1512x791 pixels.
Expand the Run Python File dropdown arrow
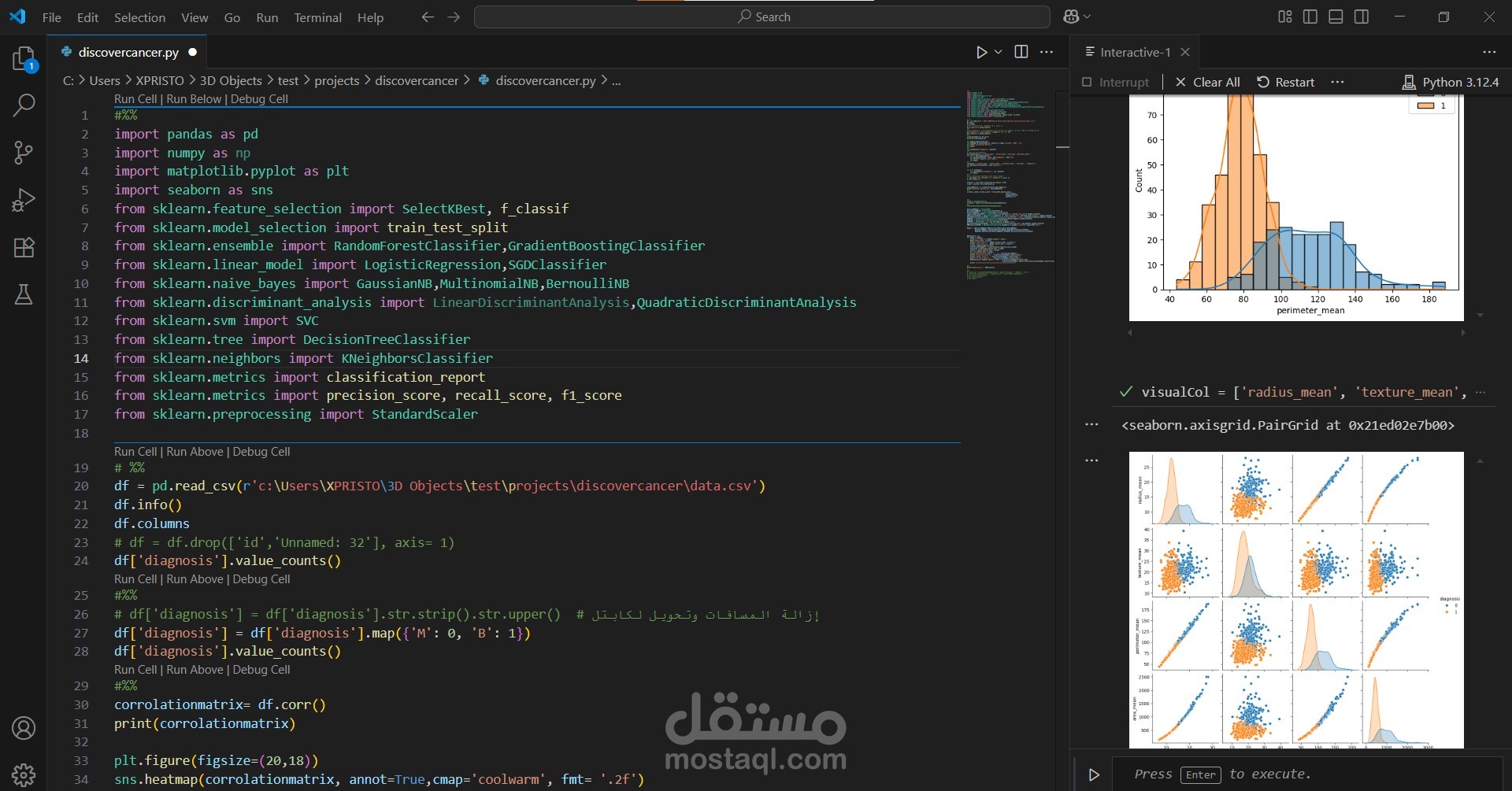tap(999, 52)
